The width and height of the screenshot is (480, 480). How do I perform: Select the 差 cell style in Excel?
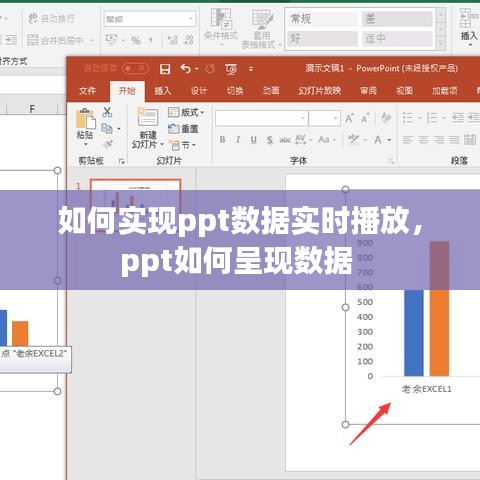tap(397, 19)
